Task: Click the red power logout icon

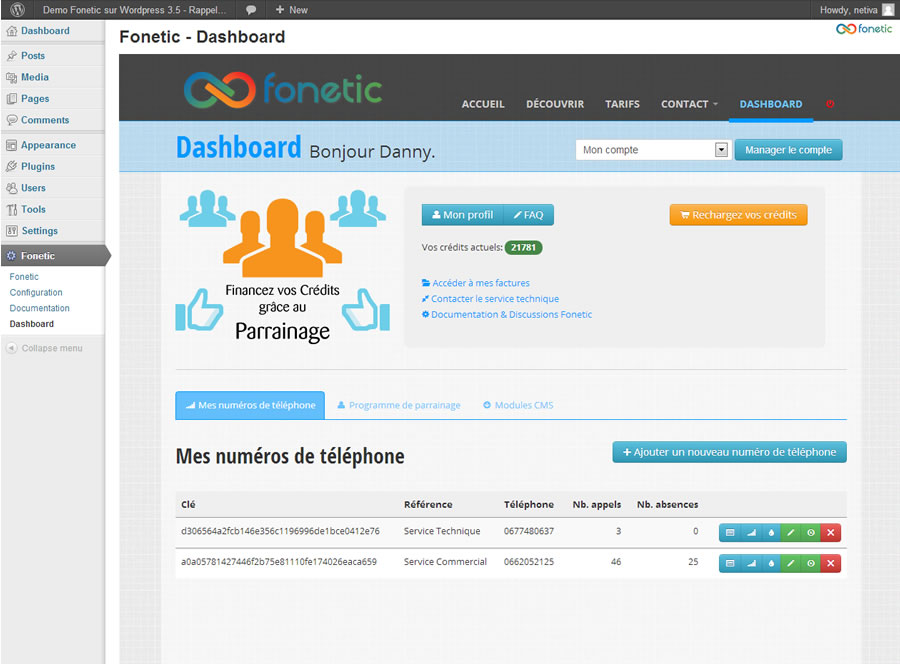Action: [x=830, y=104]
